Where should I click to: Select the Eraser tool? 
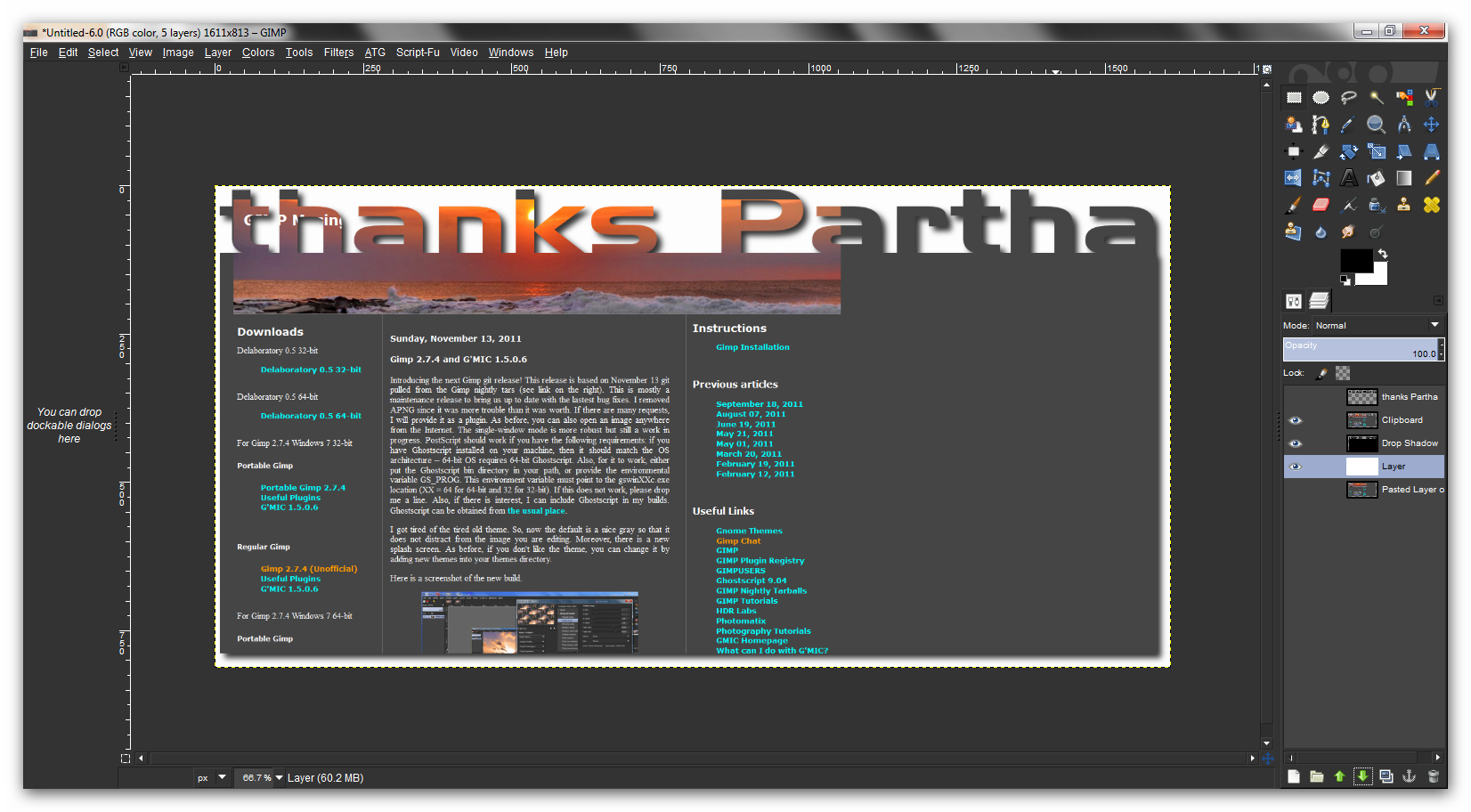coord(1321,205)
